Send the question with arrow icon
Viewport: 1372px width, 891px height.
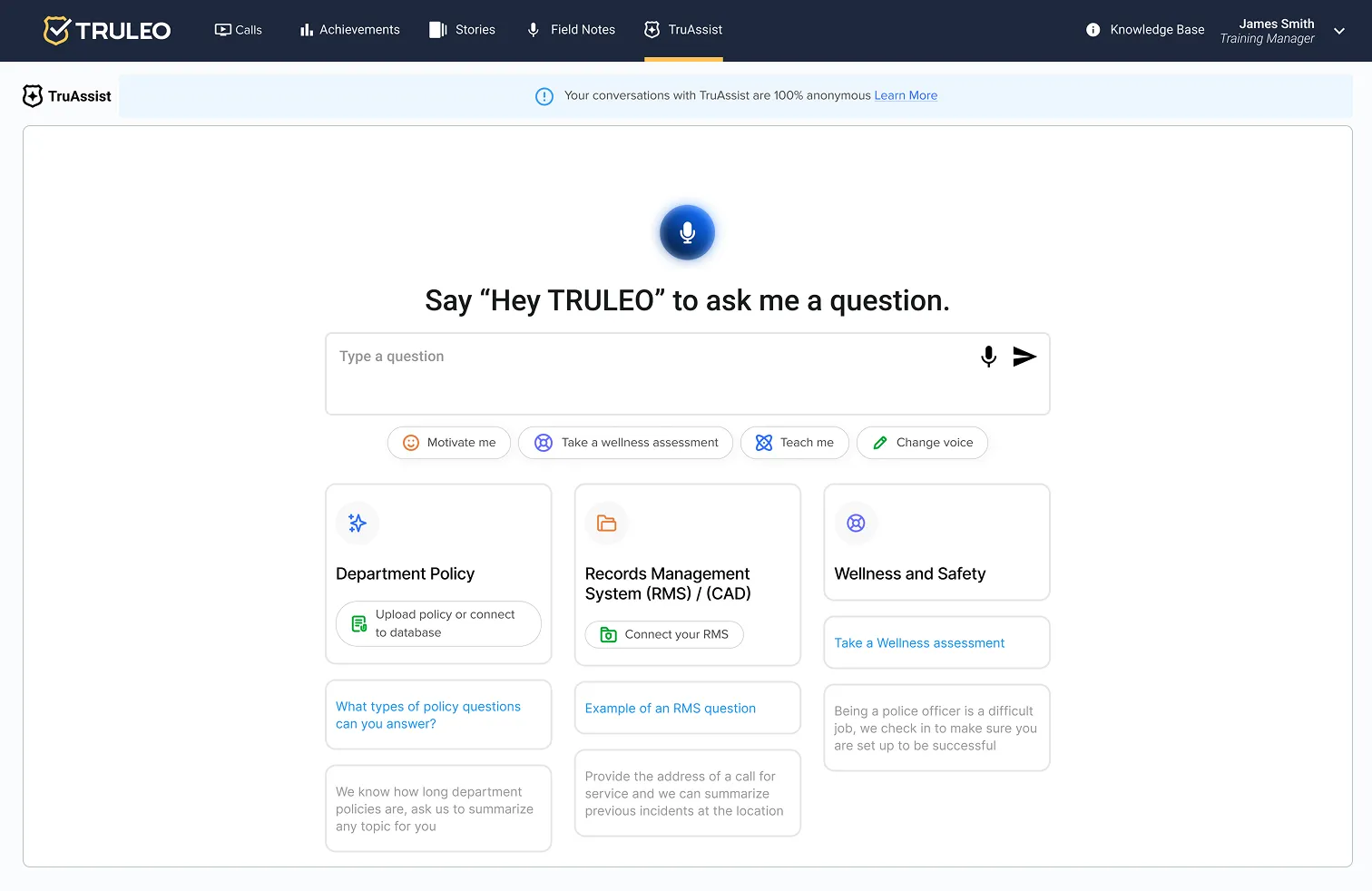tap(1024, 357)
